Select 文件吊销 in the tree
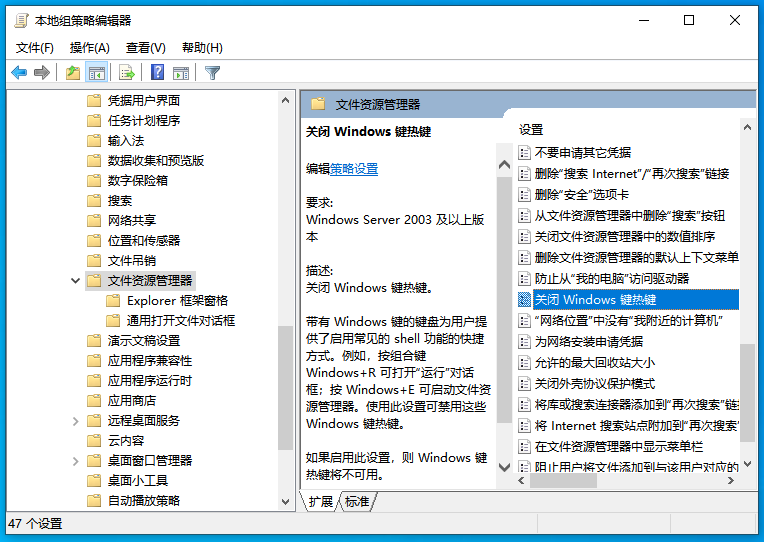The height and width of the screenshot is (542, 764). (132, 261)
